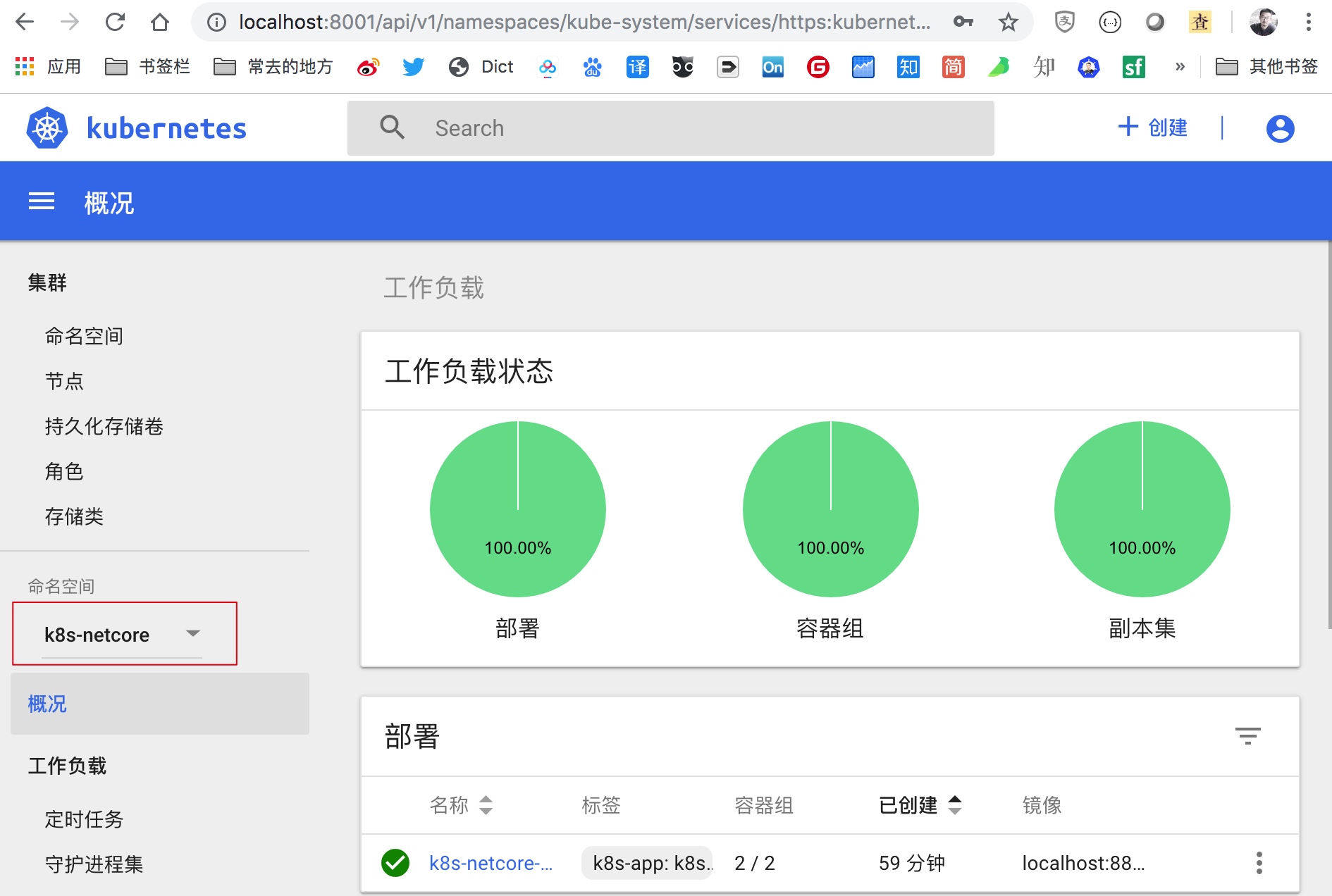Image resolution: width=1332 pixels, height=896 pixels.
Task: Click the 创建 create button
Action: (1153, 127)
